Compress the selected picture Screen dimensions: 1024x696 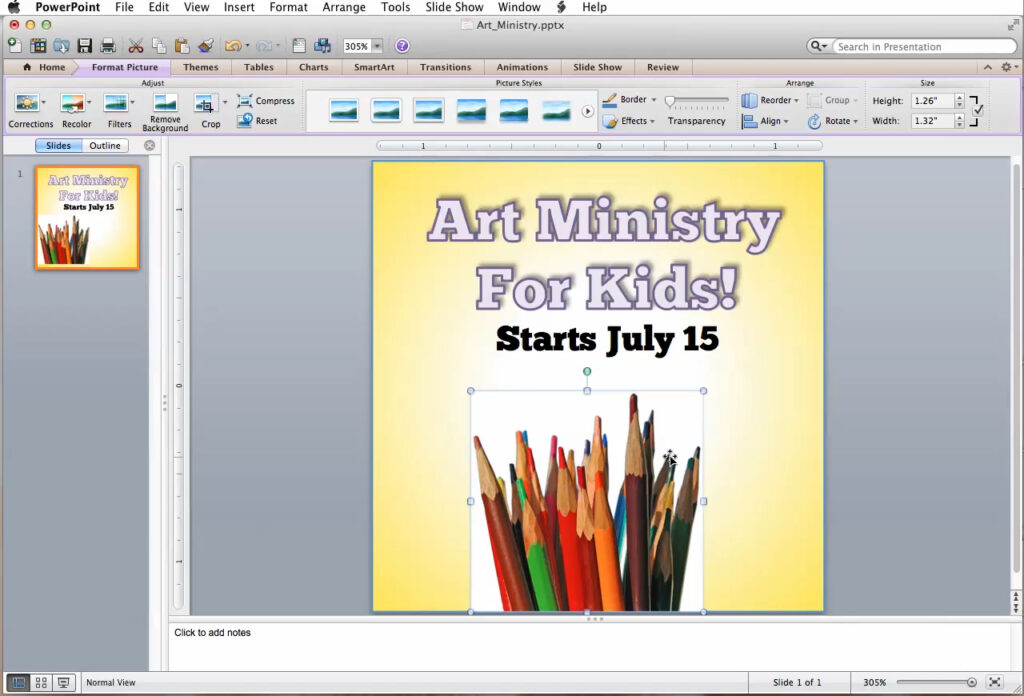click(x=266, y=100)
